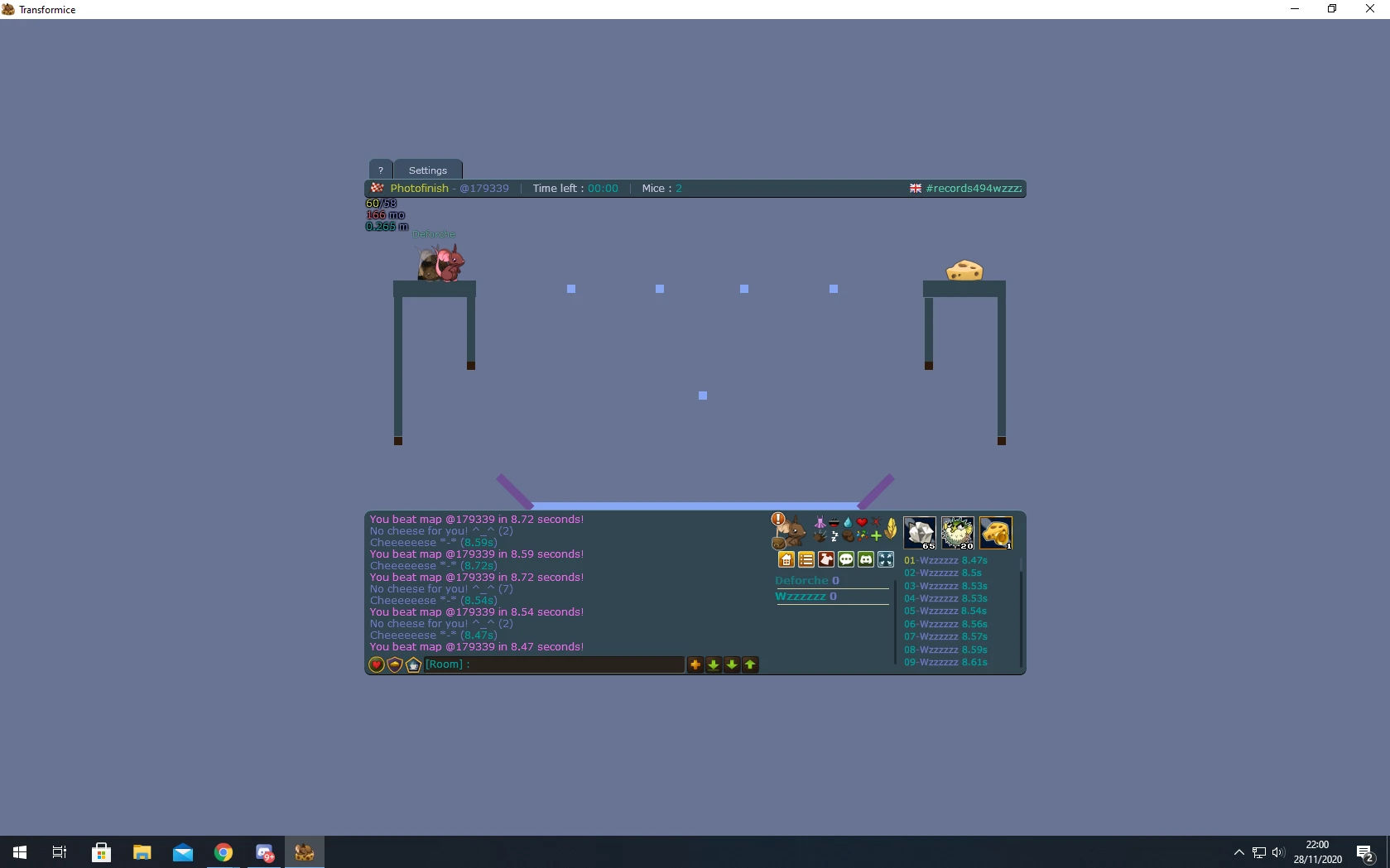The height and width of the screenshot is (868, 1390).
Task: Open the chat bubble forum icon
Action: tap(846, 560)
